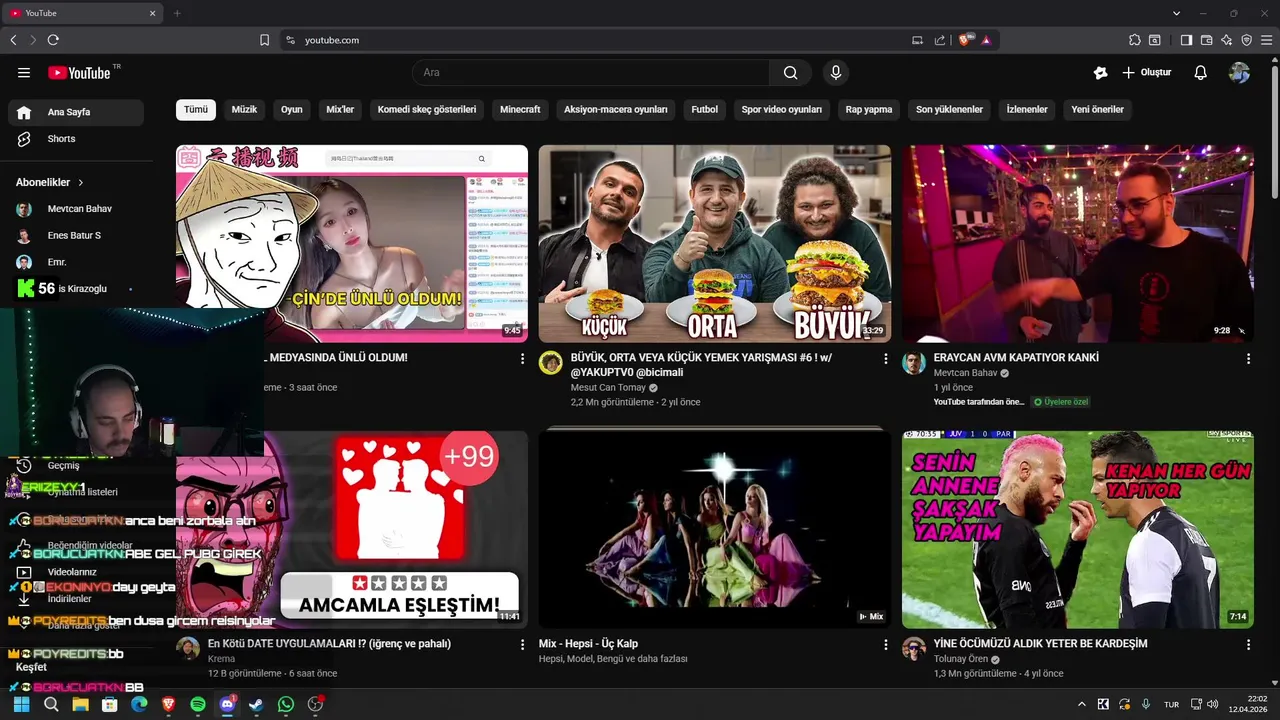Select the Komedi skeç gösterileri chip
The width and height of the screenshot is (1280, 720).
(x=427, y=109)
